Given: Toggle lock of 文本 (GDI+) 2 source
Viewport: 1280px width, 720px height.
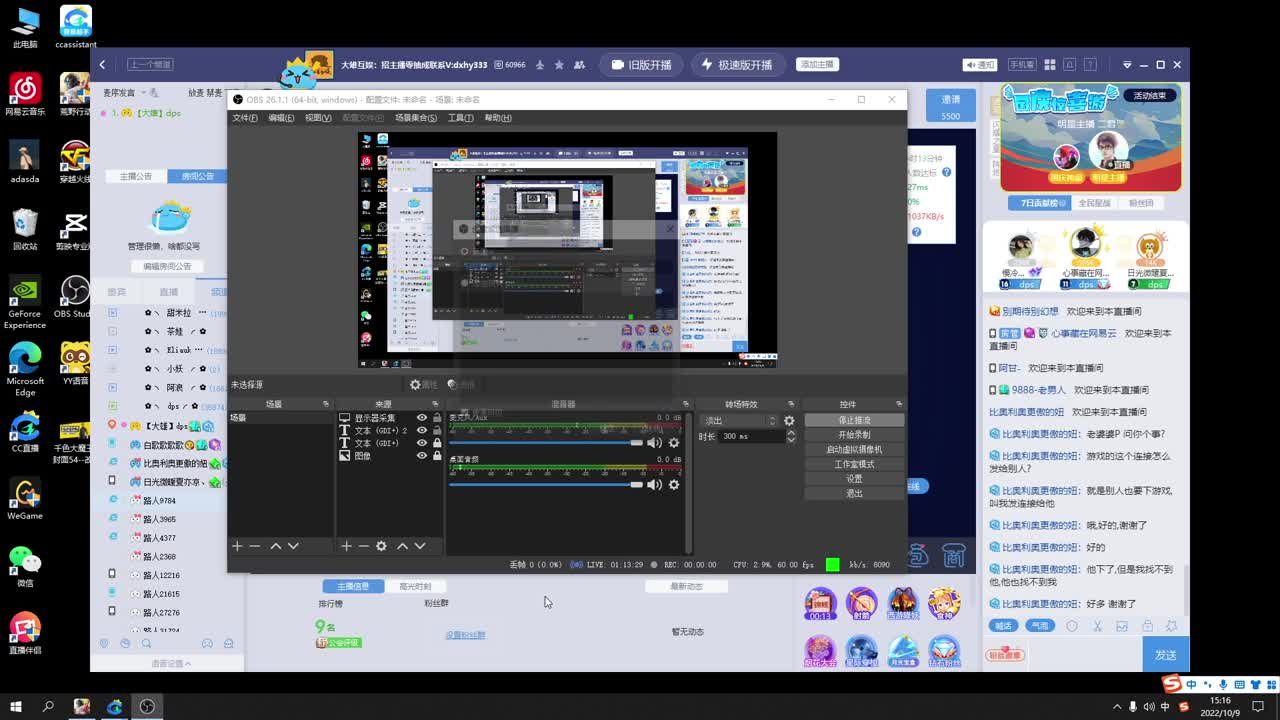Looking at the screenshot, I should [437, 430].
